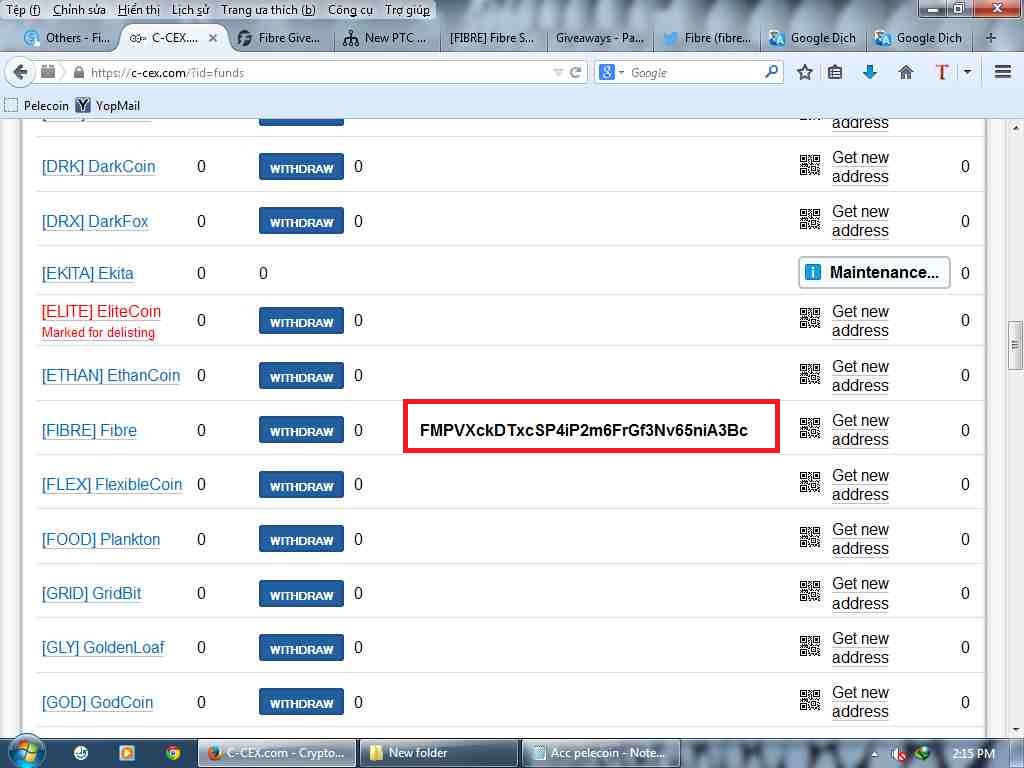Screen dimensions: 1024x768
Task: Open the Tệp menu
Action: (x=24, y=10)
